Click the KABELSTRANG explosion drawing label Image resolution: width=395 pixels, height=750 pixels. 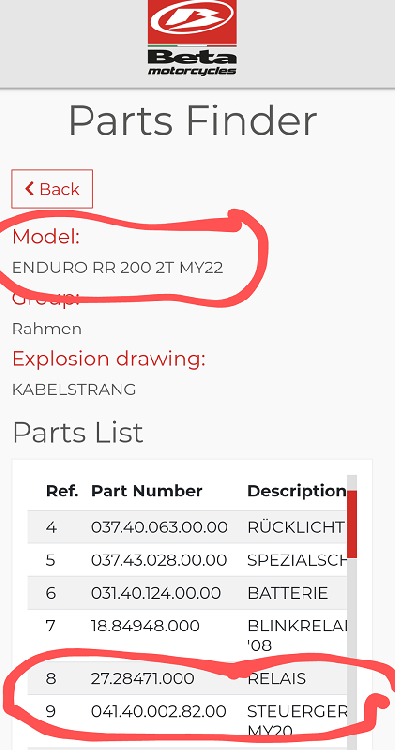[74, 389]
